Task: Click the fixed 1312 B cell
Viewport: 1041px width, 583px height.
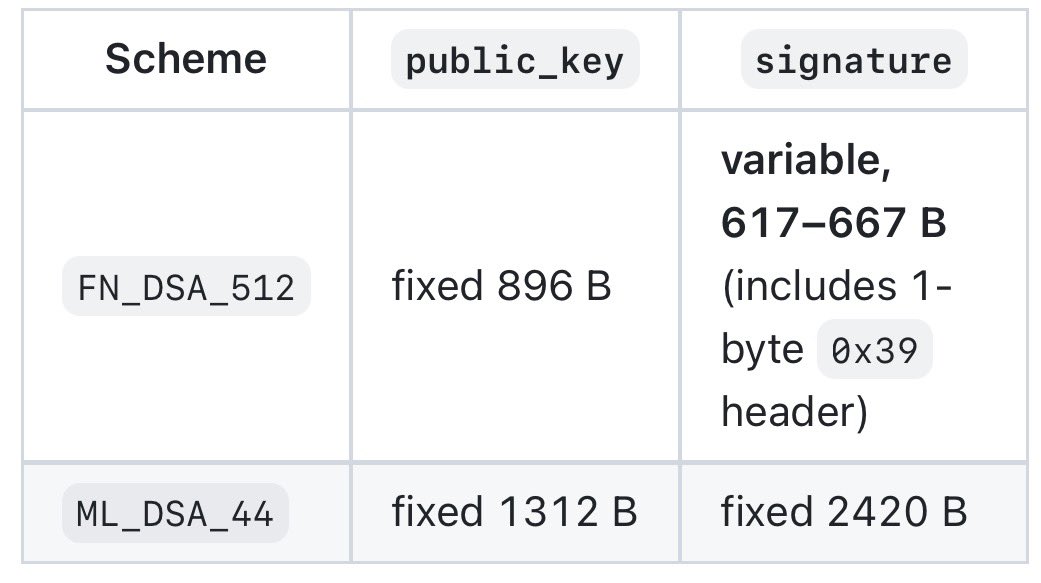Action: click(515, 512)
